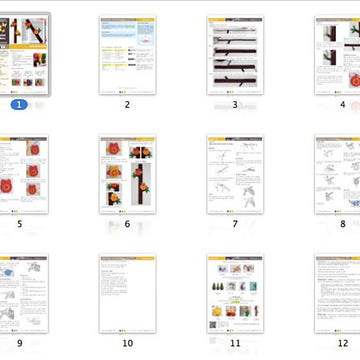Select page 3 thumbnail with branch photos
The height and width of the screenshot is (360, 360).
pos(235,55)
